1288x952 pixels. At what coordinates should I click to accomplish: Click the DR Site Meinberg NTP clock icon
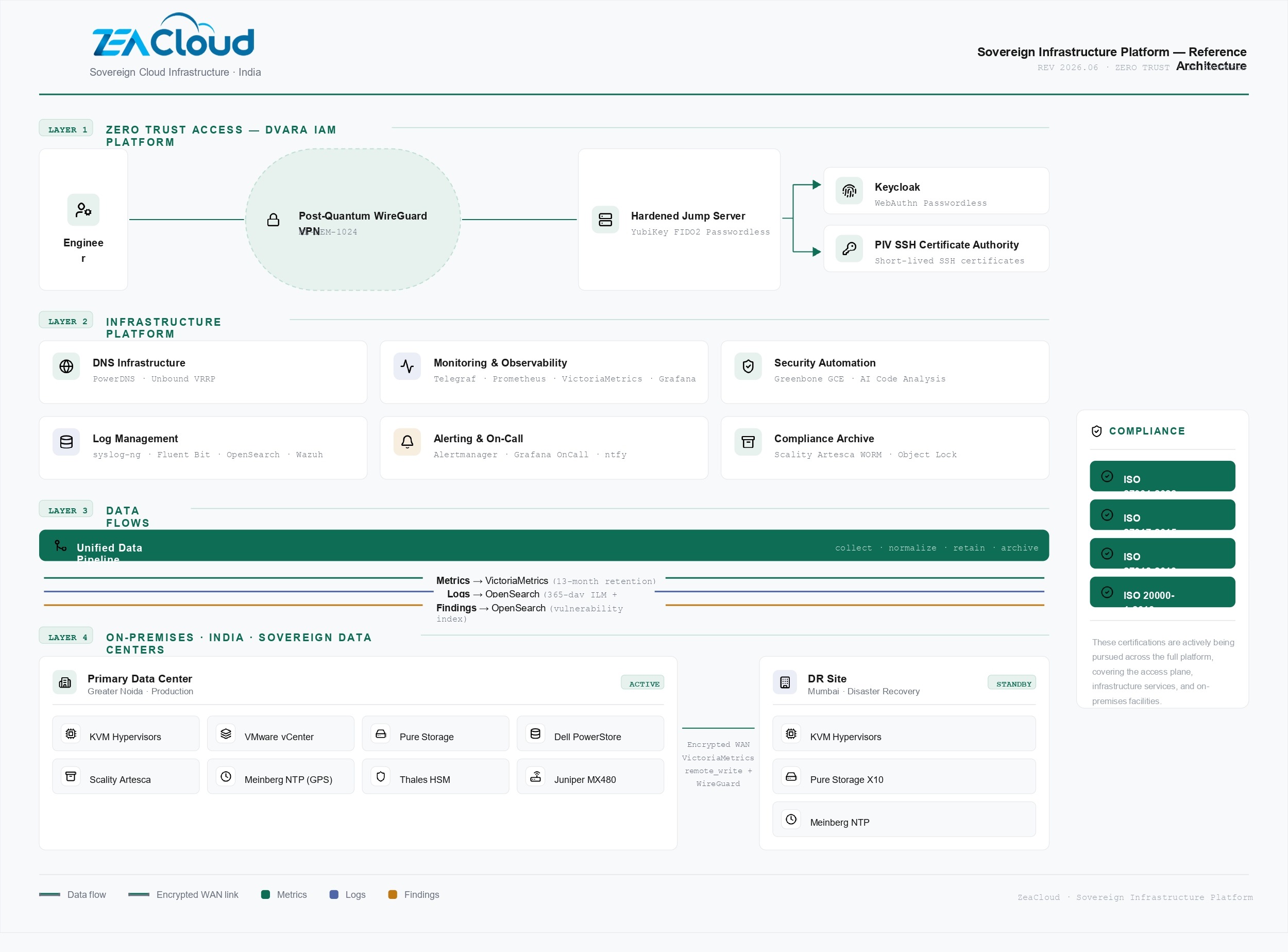click(x=791, y=819)
